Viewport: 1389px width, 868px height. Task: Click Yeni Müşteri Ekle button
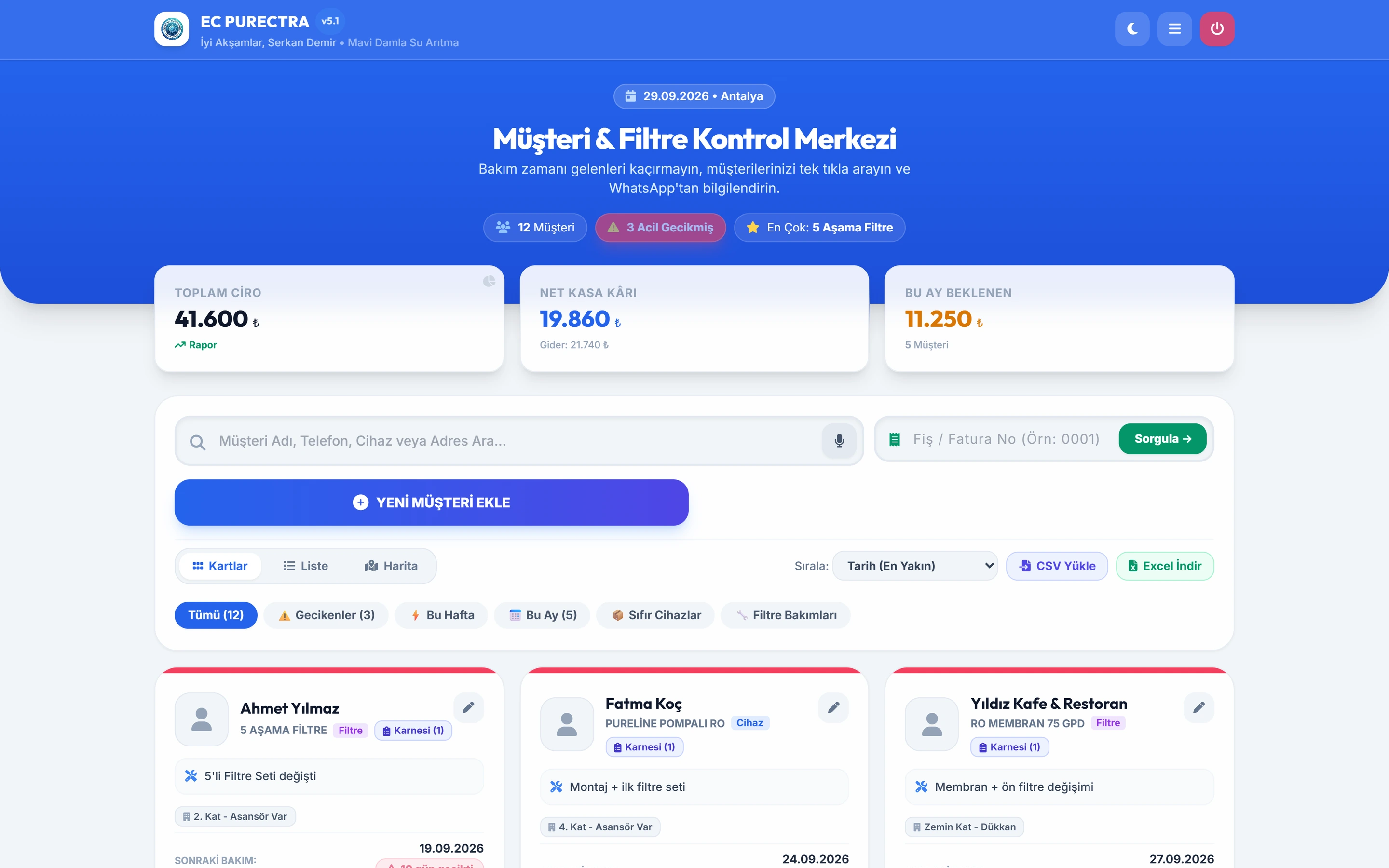coord(432,502)
